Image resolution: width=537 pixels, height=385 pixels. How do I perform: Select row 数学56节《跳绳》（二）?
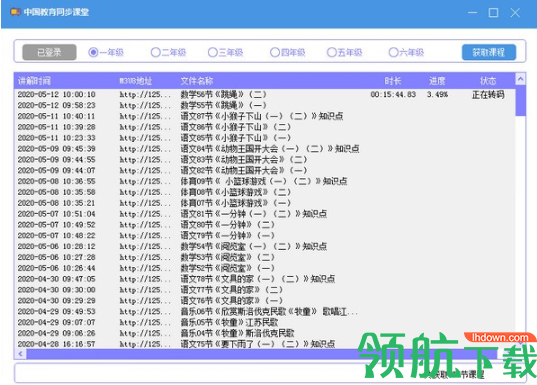pyautogui.click(x=265, y=94)
